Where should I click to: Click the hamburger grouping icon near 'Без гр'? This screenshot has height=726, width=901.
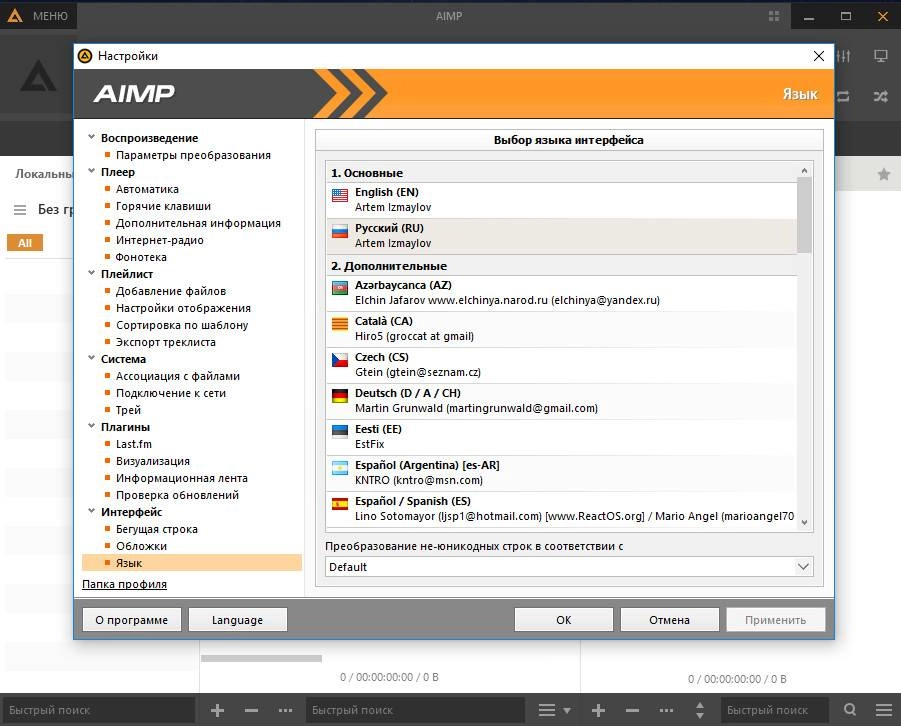[x=20, y=210]
